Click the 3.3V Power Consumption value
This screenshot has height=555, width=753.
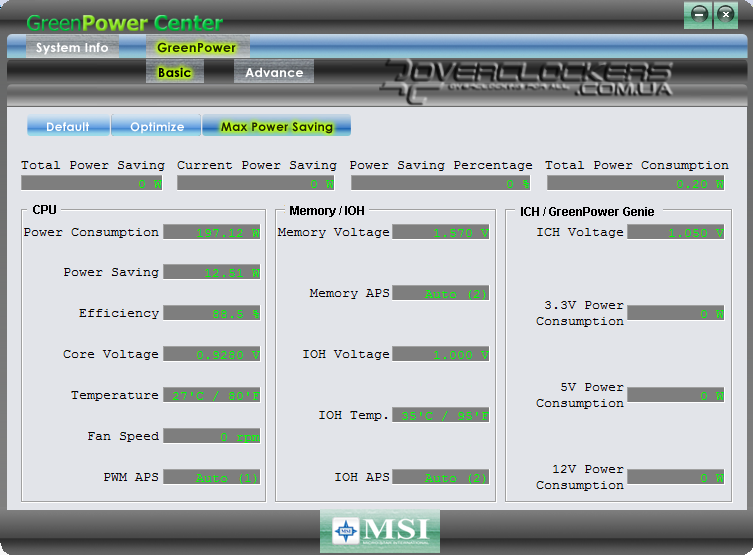(676, 314)
